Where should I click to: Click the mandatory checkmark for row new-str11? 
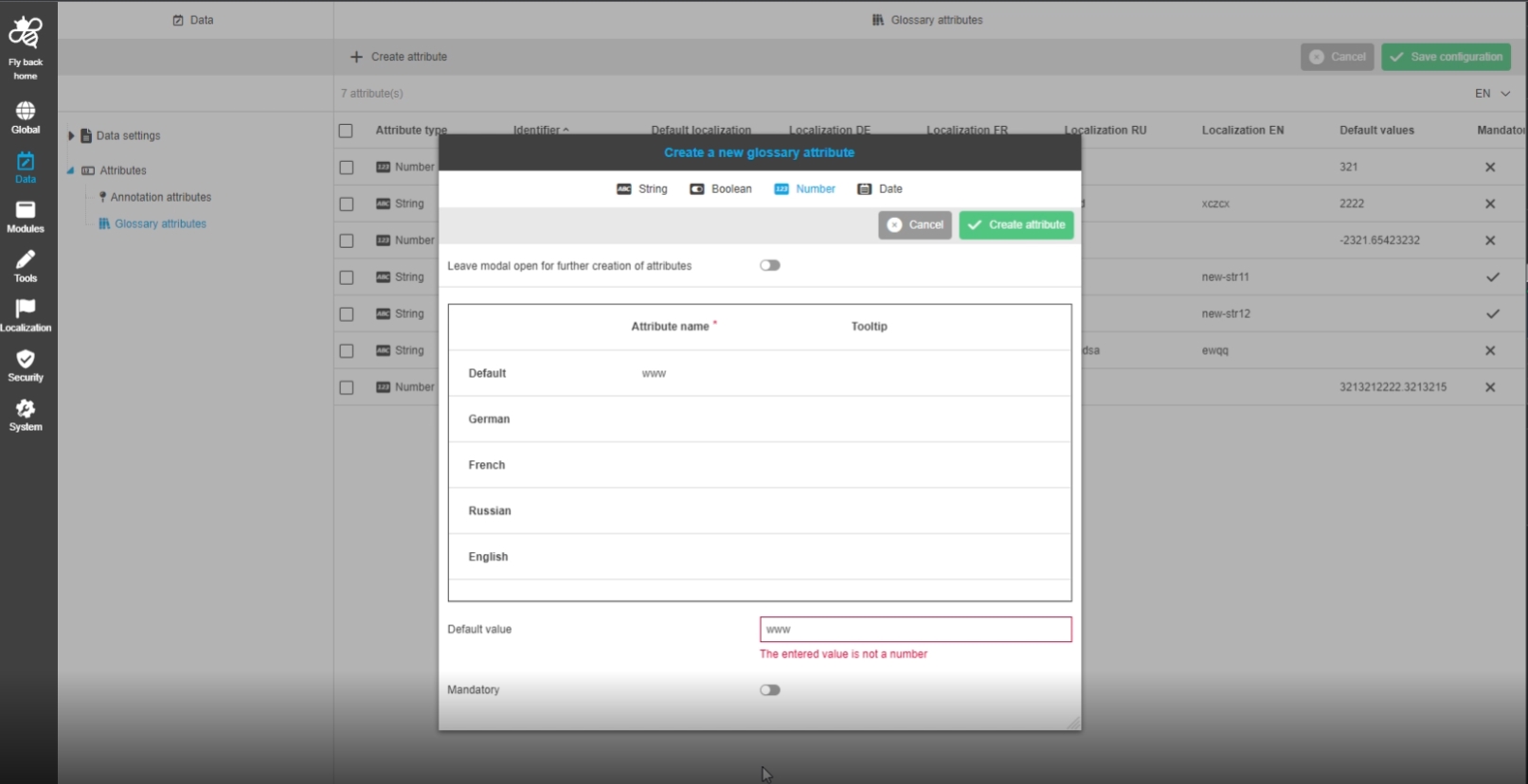[1493, 277]
